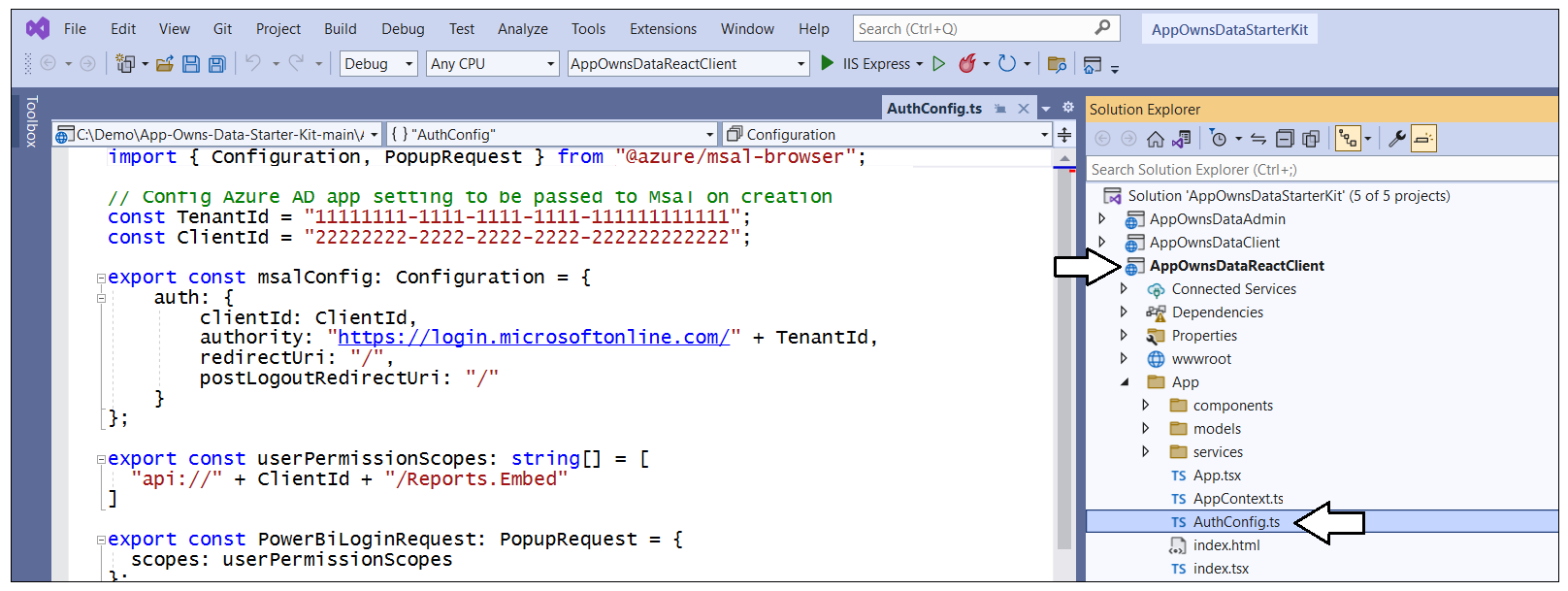Click the Show All Files icon
This screenshot has height=591, width=1568.
tap(1311, 139)
